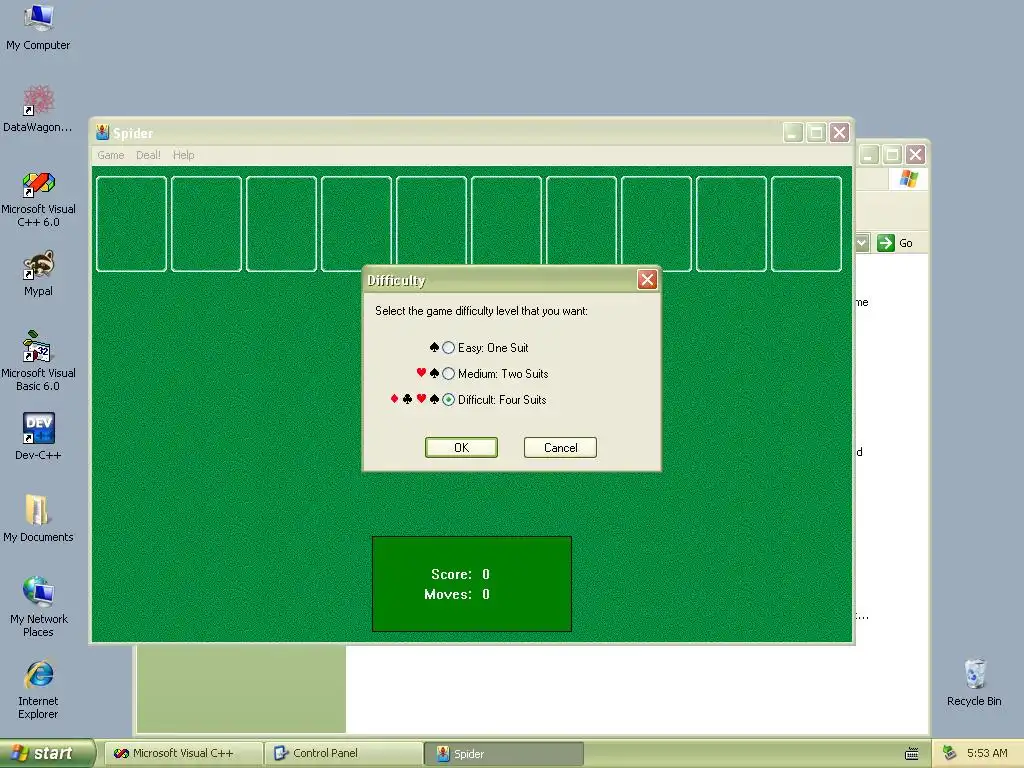Click the Score and Moves green box
The image size is (1024, 768).
[x=472, y=584]
